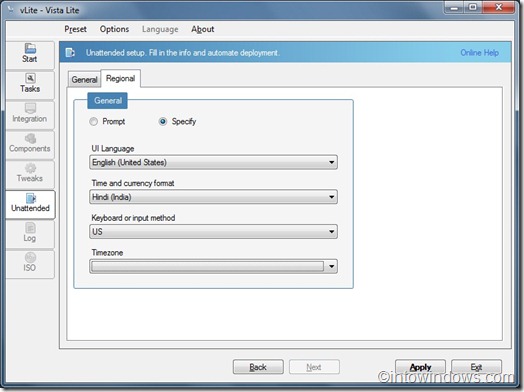Click the Exit button
This screenshot has height=392, width=524.
tap(476, 367)
